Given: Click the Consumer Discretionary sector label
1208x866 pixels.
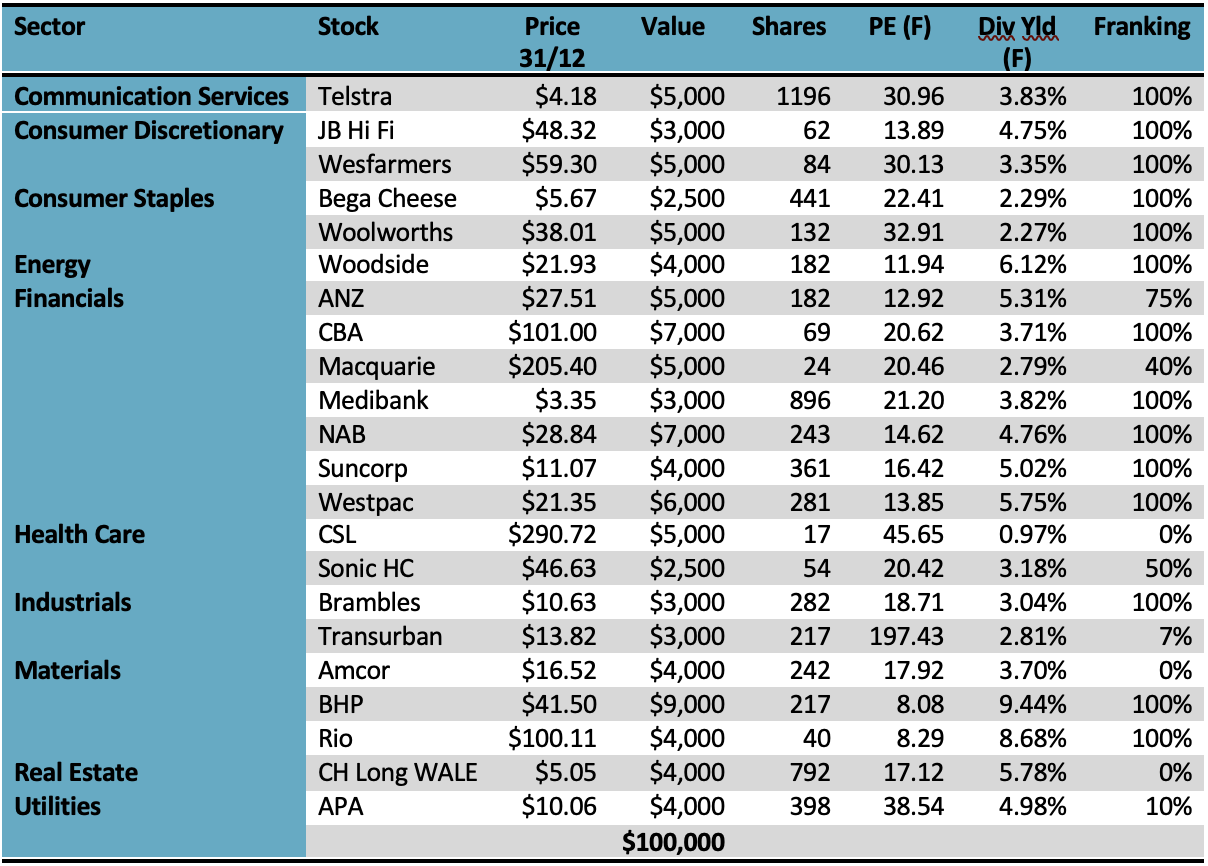Looking at the screenshot, I should coord(149,131).
